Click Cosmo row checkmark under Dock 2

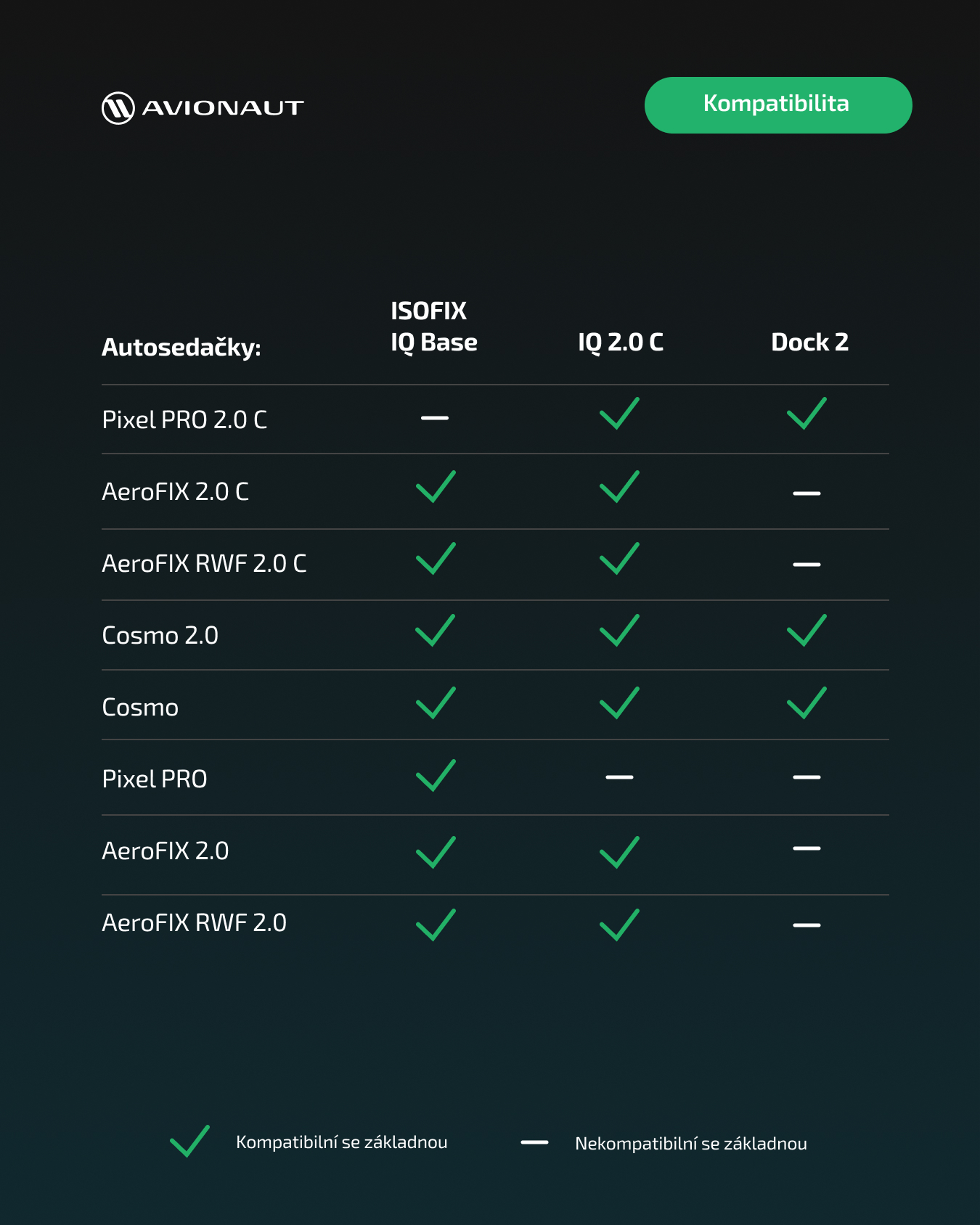click(x=807, y=702)
